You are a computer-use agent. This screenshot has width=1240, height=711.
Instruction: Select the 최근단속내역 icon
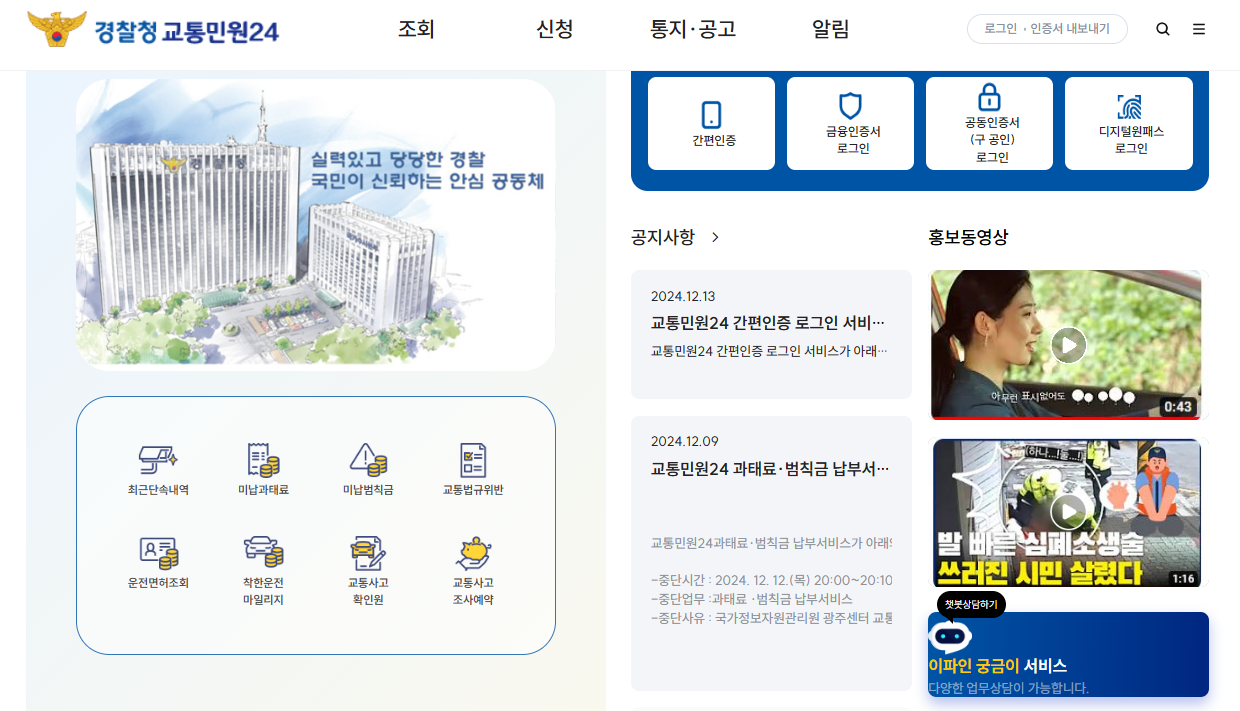159,470
